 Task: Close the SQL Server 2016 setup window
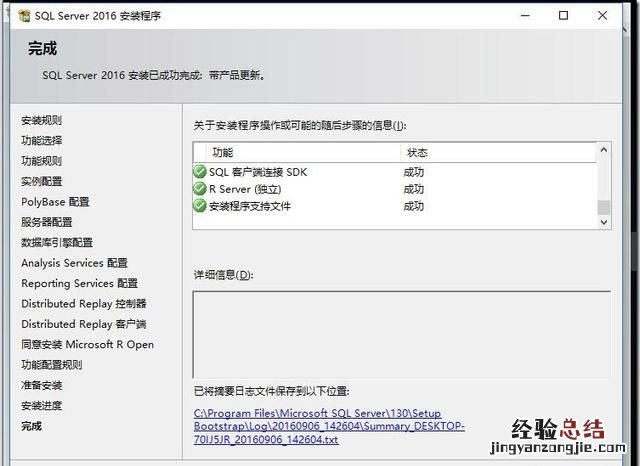coord(602,16)
